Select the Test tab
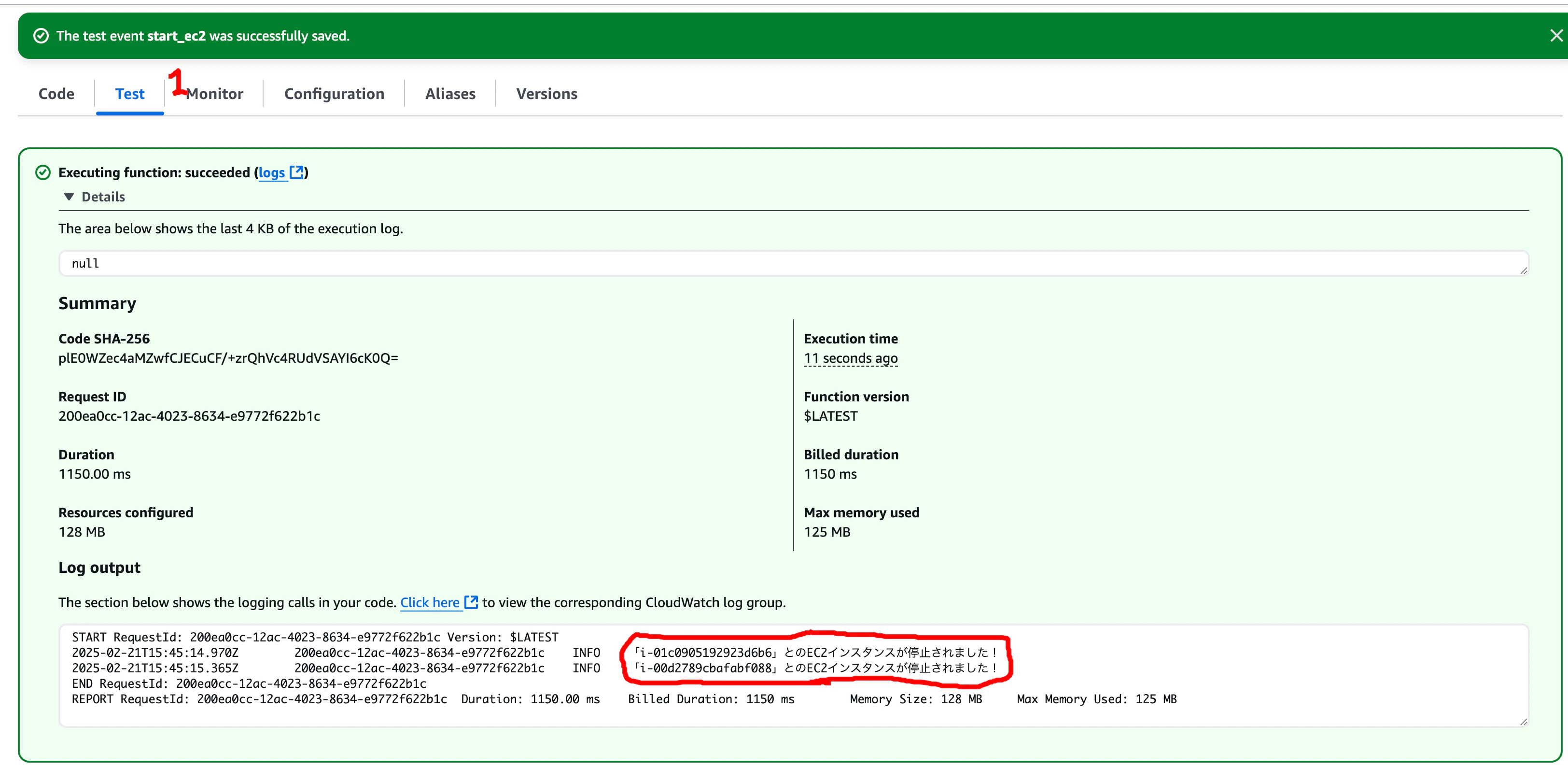Screen dimensions: 1568x768 pyautogui.click(x=130, y=94)
